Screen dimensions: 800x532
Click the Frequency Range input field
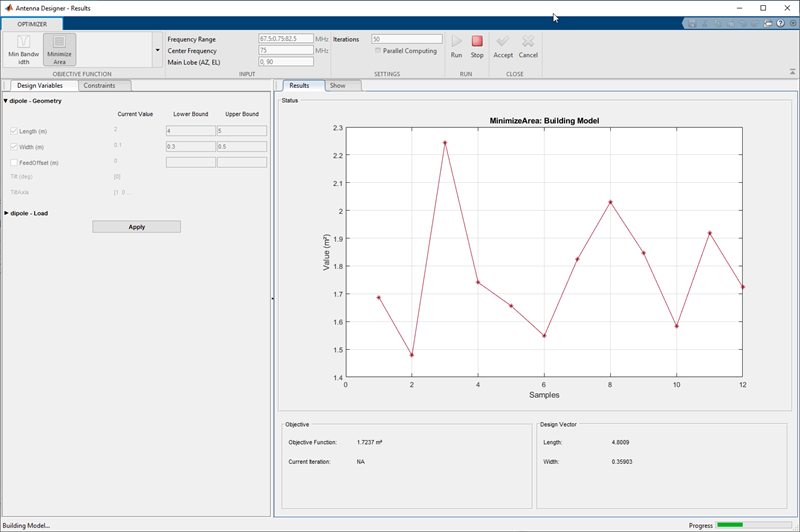pos(286,39)
